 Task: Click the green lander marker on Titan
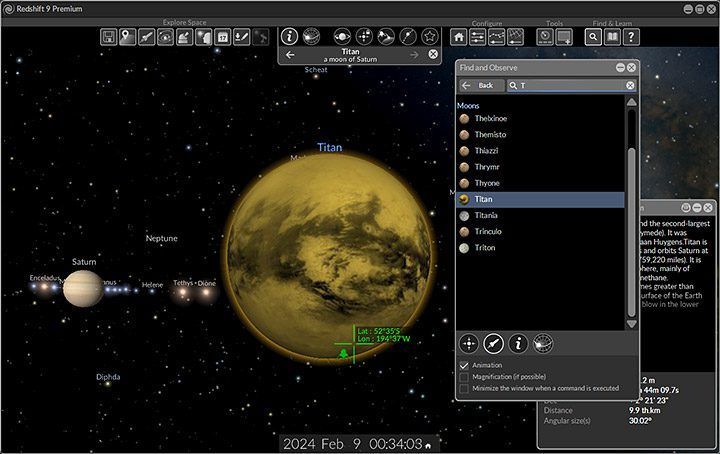[x=343, y=353]
